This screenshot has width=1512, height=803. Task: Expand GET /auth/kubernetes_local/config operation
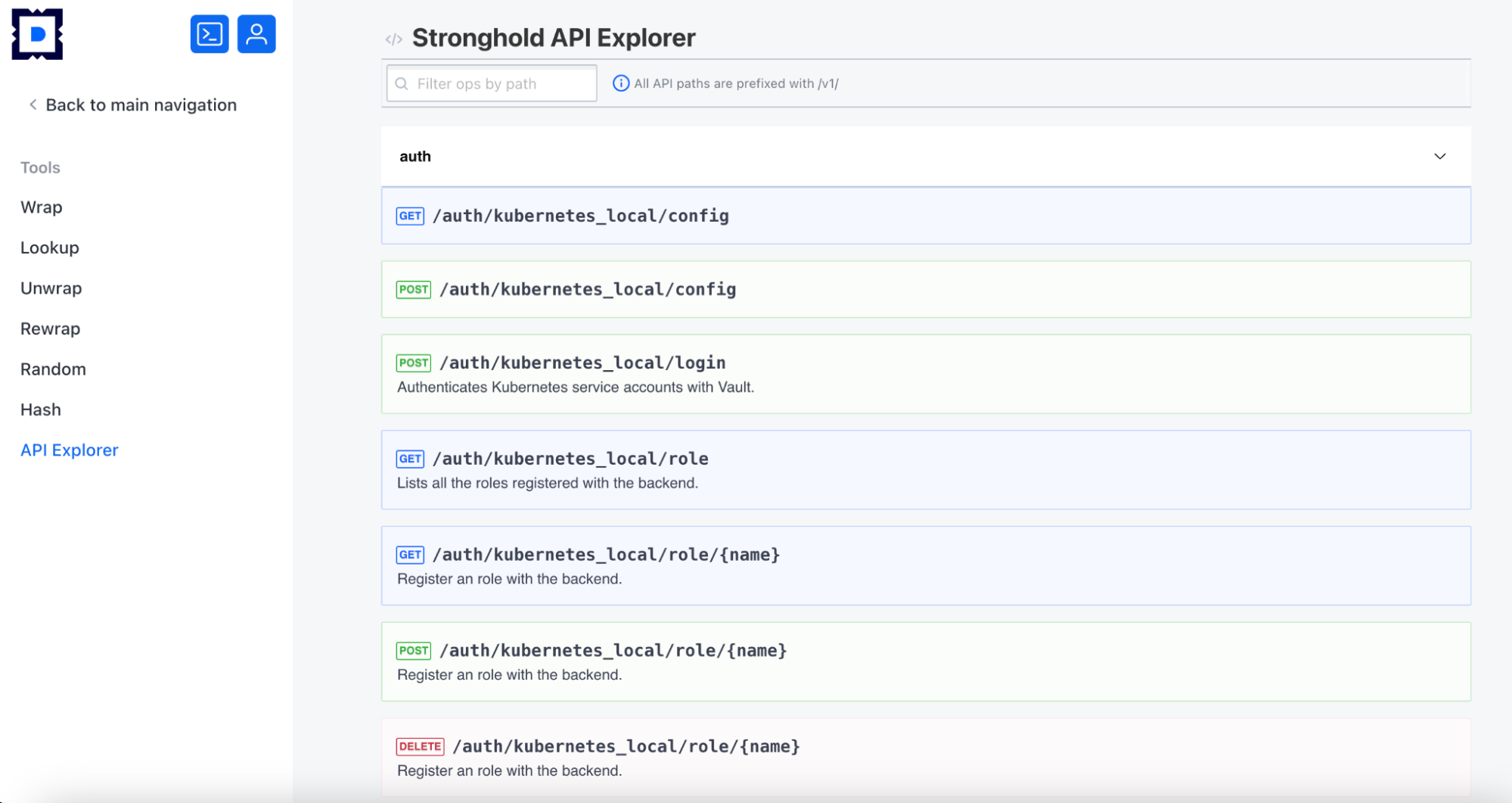(x=580, y=216)
